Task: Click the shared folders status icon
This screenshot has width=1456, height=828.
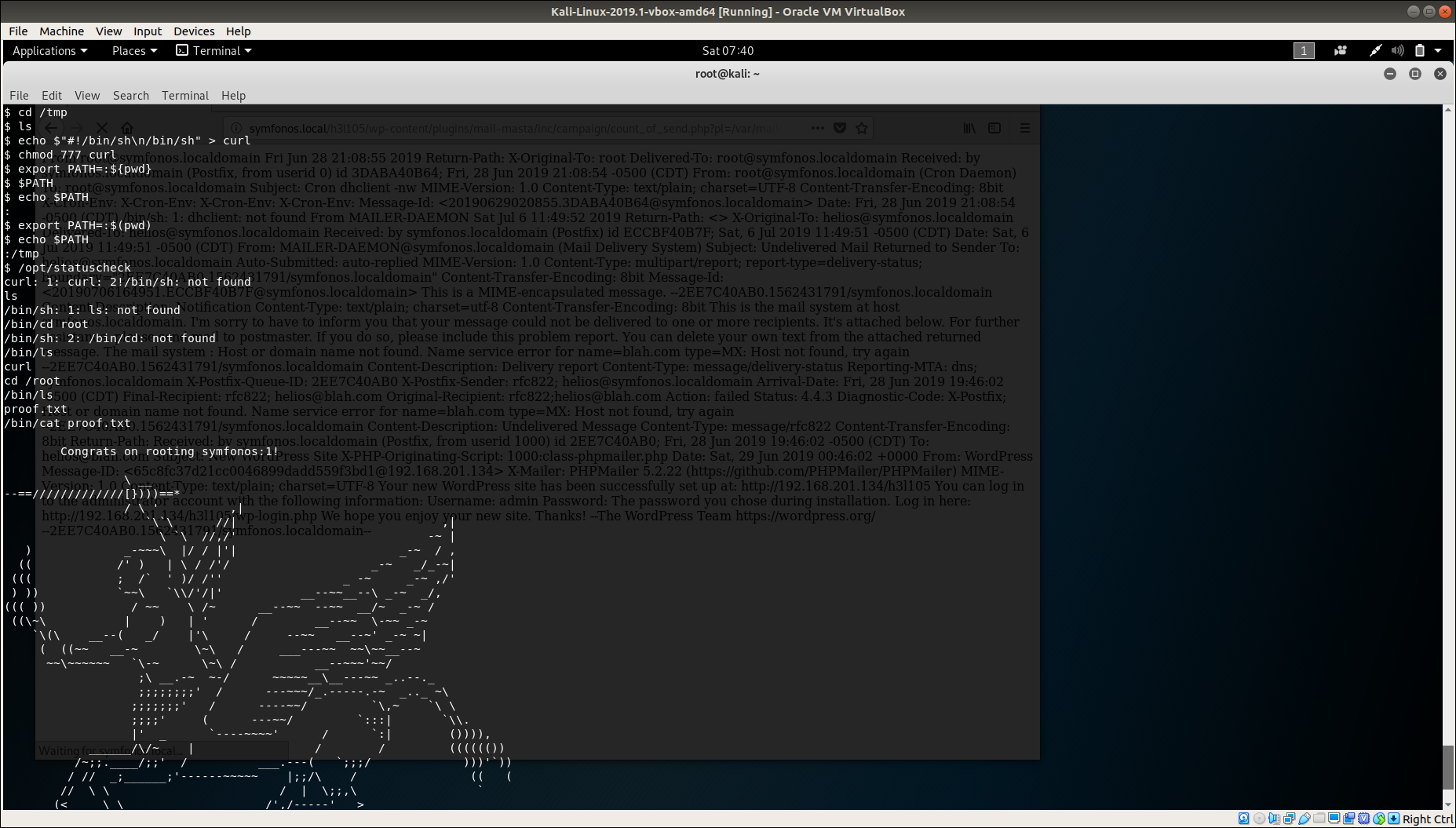Action: pos(1319,818)
